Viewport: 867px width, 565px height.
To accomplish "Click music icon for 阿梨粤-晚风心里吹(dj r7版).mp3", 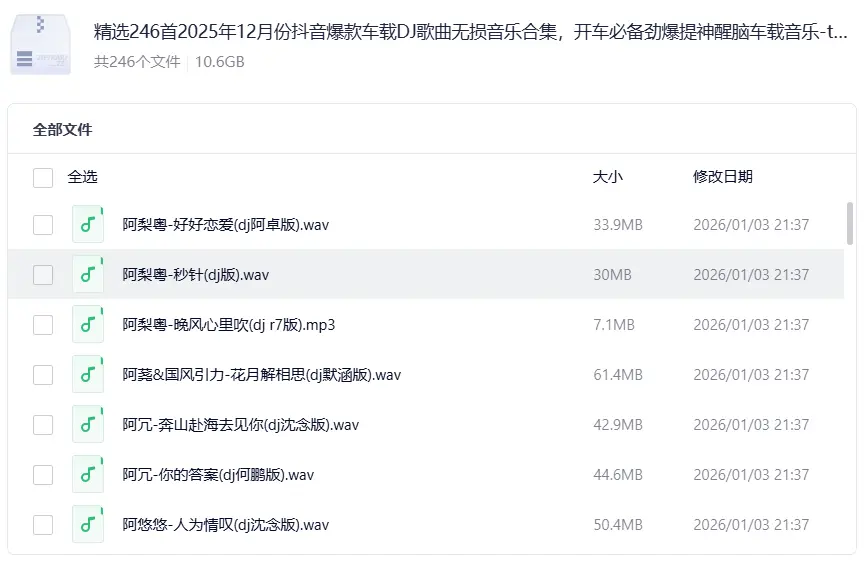I will click(x=88, y=324).
